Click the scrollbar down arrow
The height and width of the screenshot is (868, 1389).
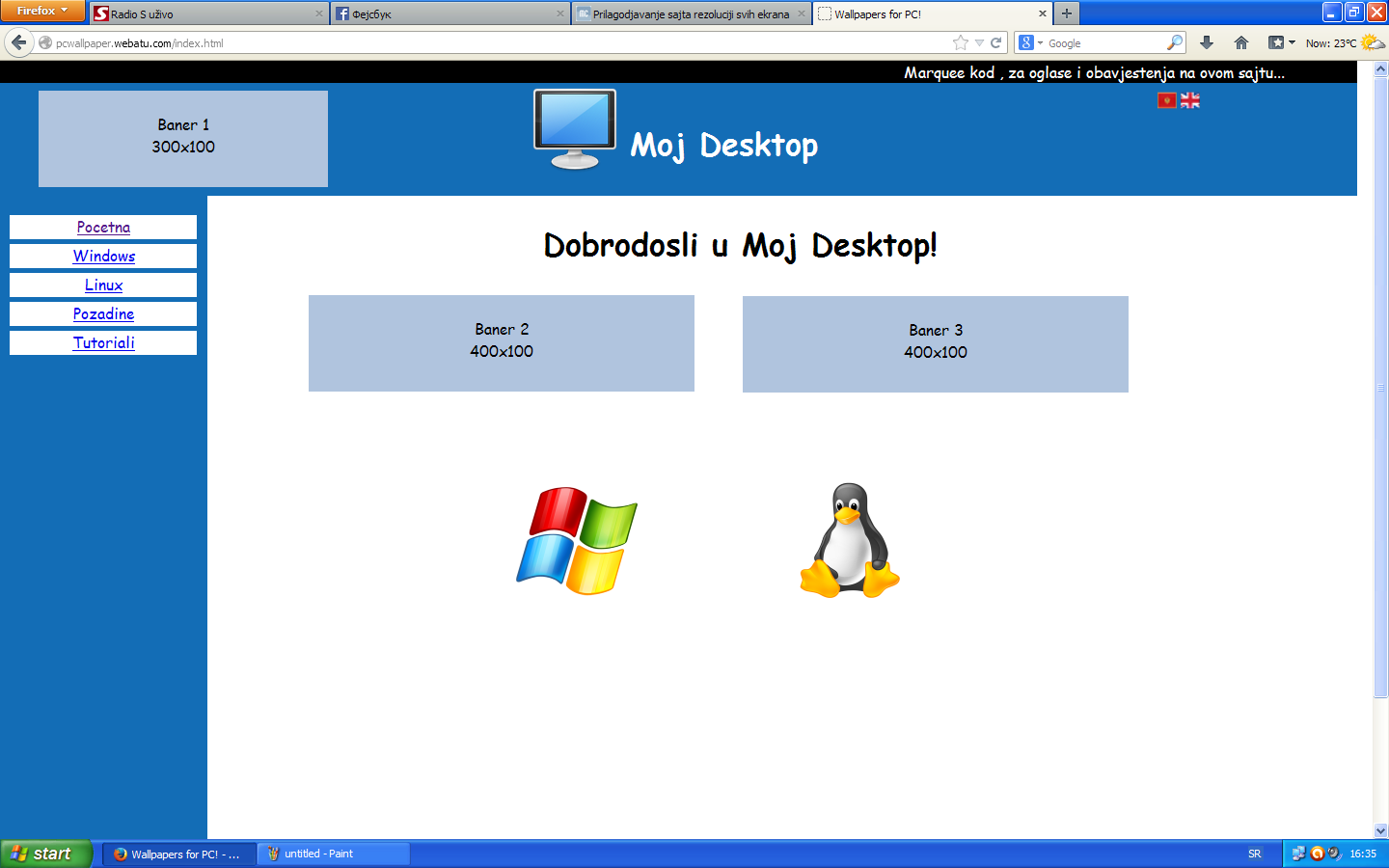[x=1380, y=830]
